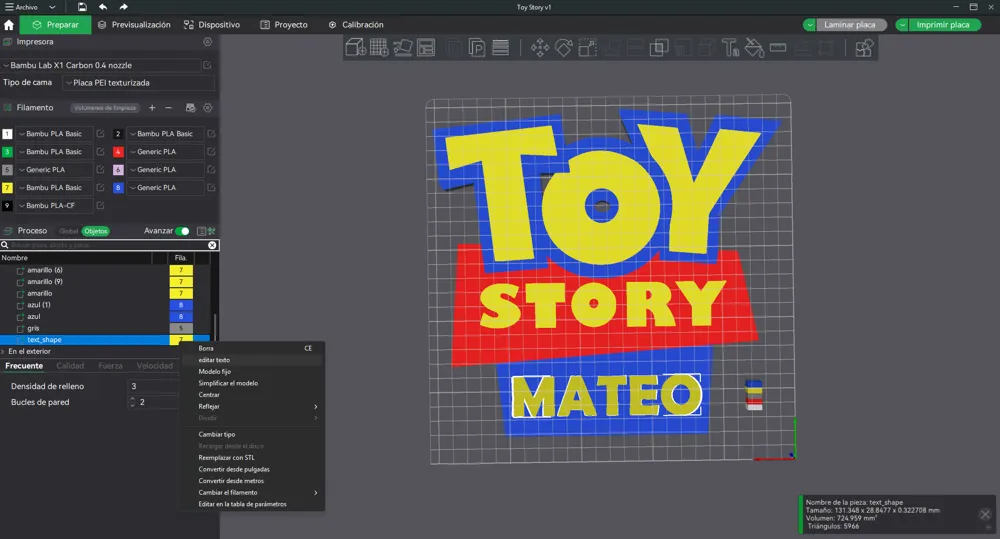This screenshot has width=1000, height=539.
Task: Open Tipo de cama bed type dropdown
Action: coord(139,83)
